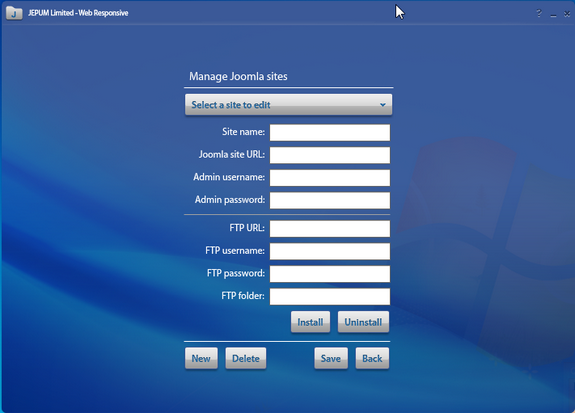Click the Delete button
Viewport: 575px width, 413px height.
click(x=246, y=358)
